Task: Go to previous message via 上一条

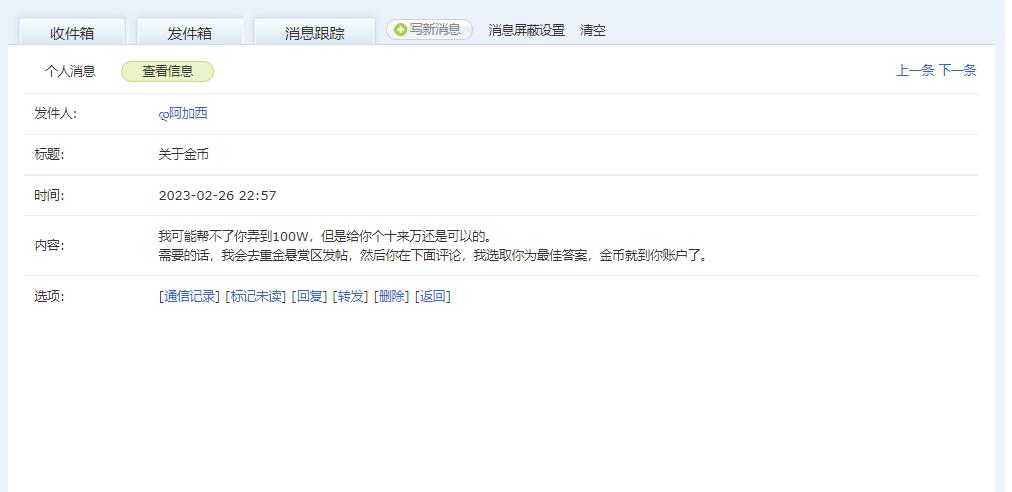Action: coord(915,70)
